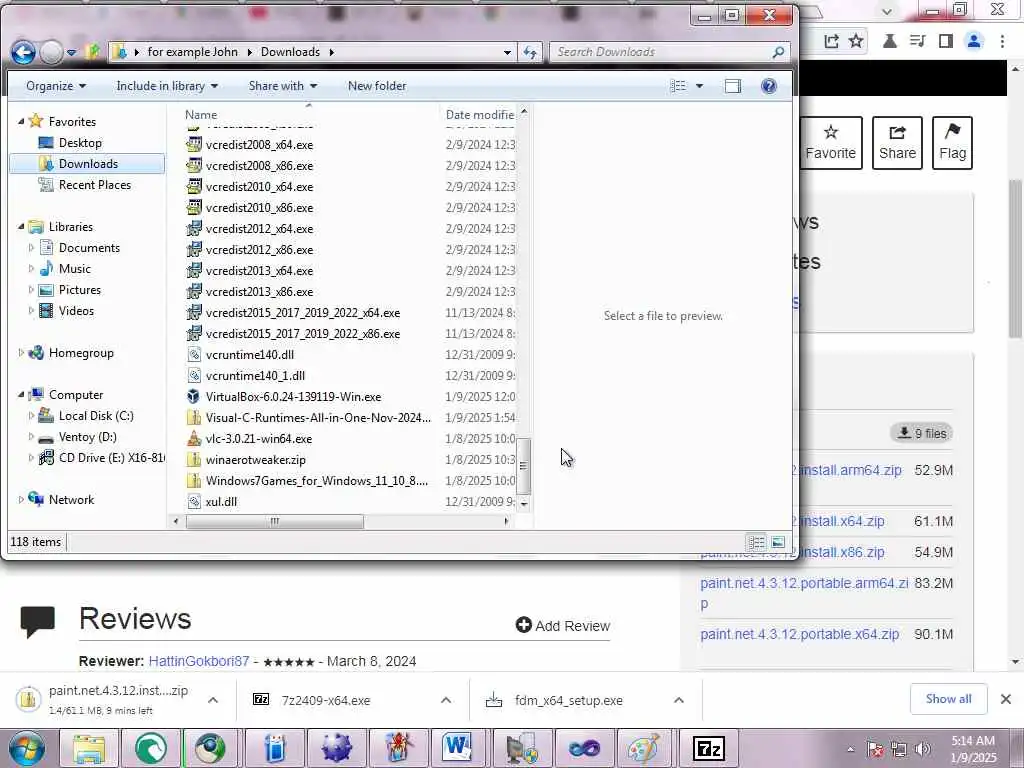Screen dimensions: 1024x768
Task: Open browser three-dot menu
Action: pos(1002,41)
